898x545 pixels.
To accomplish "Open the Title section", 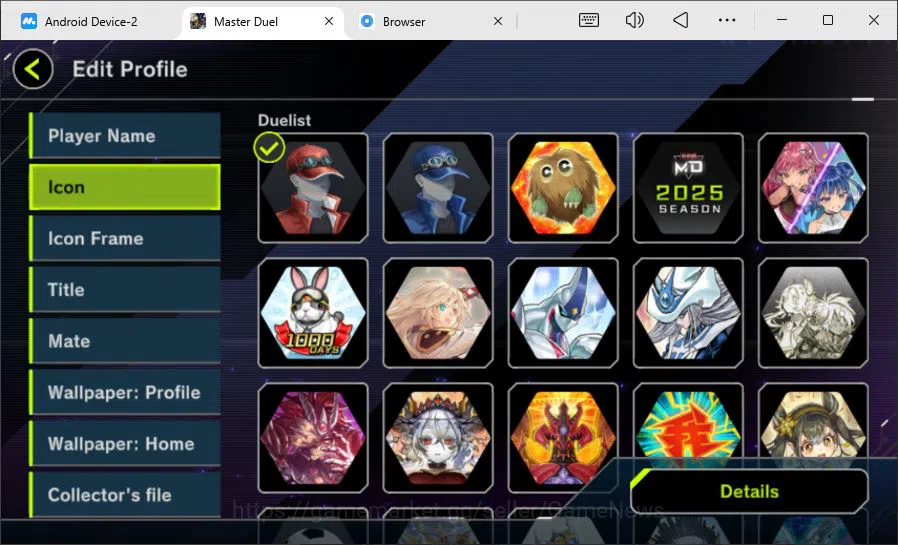I will coord(125,290).
